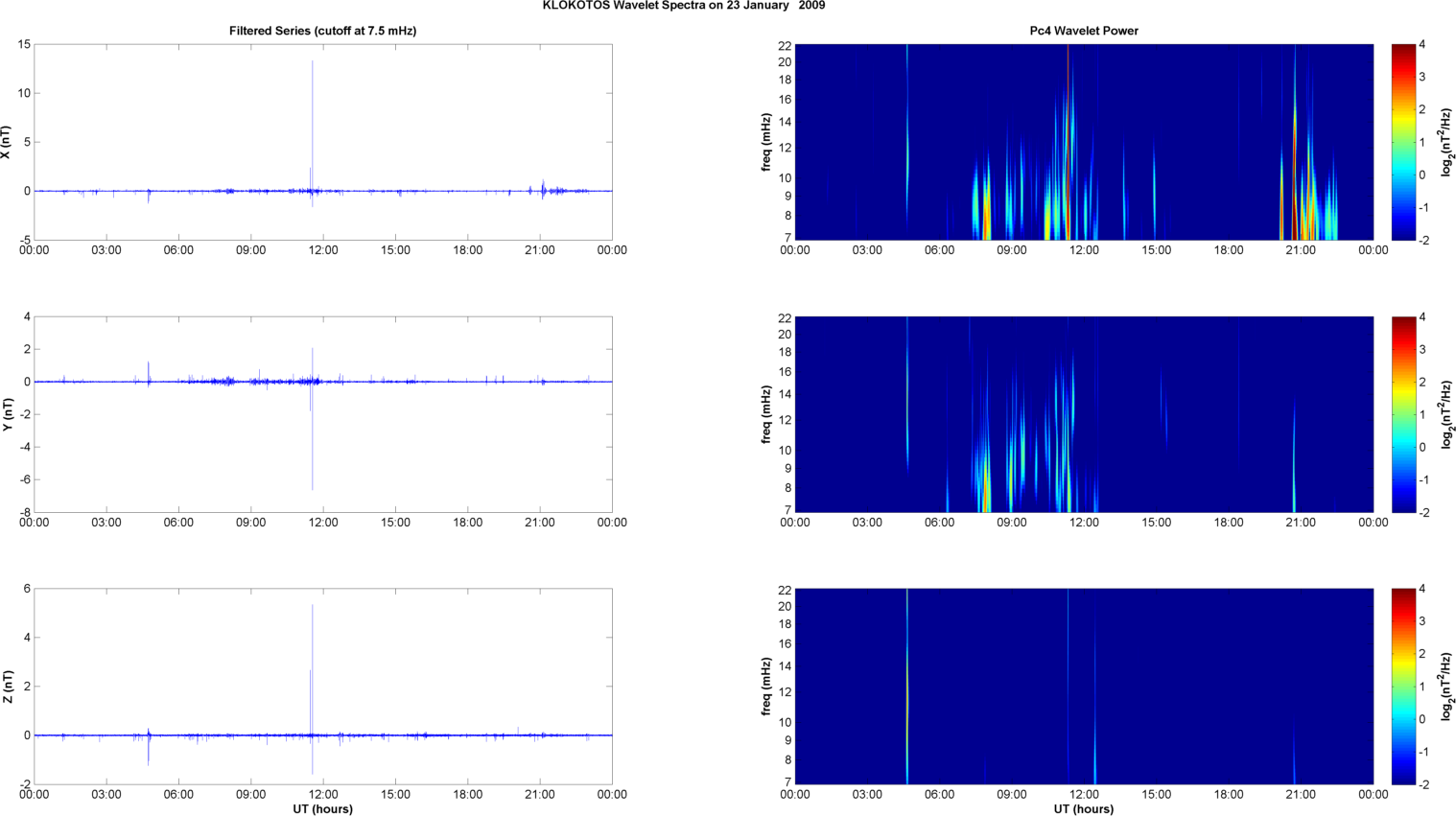This screenshot has height=816, width=1456.
Task: Click freq (mHz) label of the top spectrogram
Action: pos(766,142)
